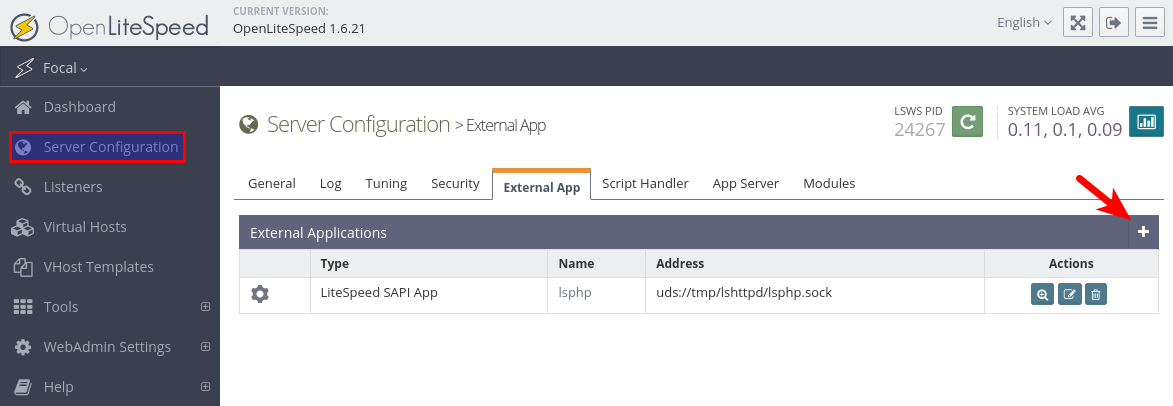Go to Listeners in the sidebar
This screenshot has width=1173, height=406.
pyautogui.click(x=72, y=187)
